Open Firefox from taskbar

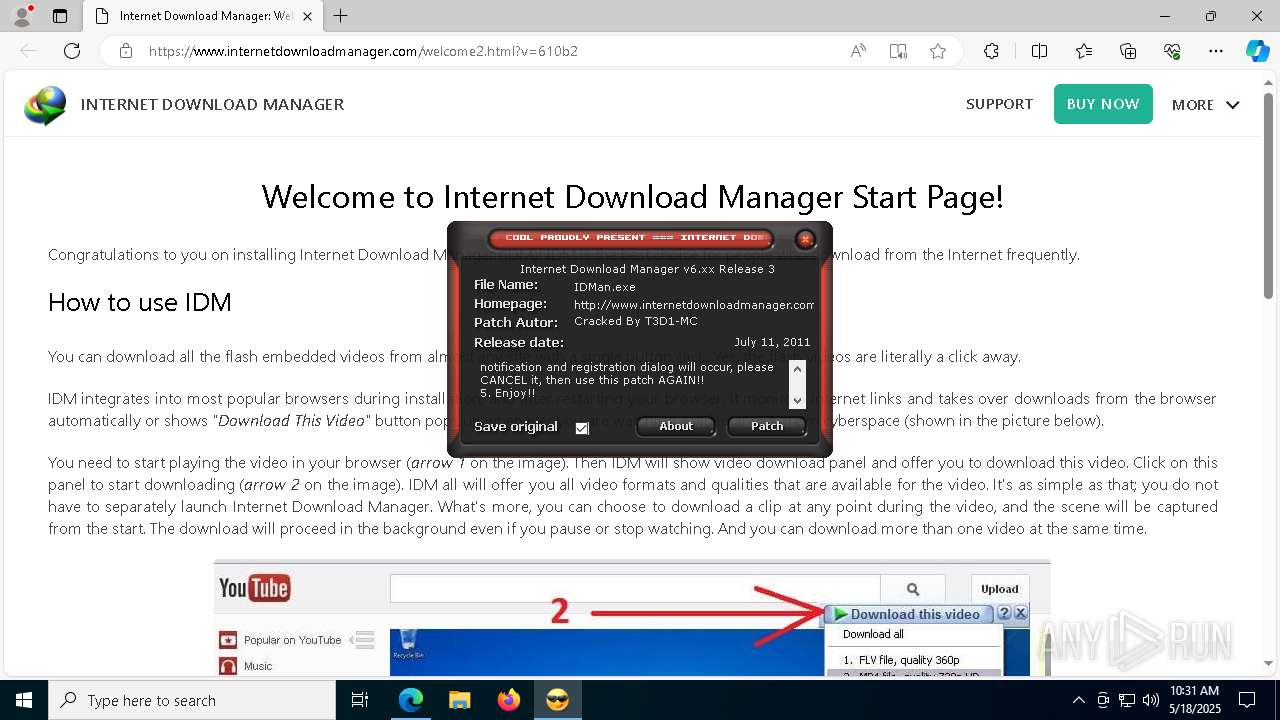(x=508, y=700)
